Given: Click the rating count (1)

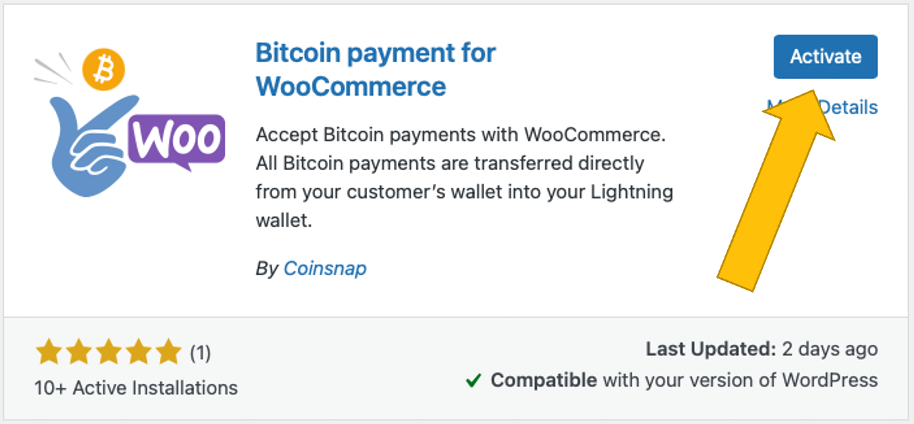Looking at the screenshot, I should click(200, 352).
